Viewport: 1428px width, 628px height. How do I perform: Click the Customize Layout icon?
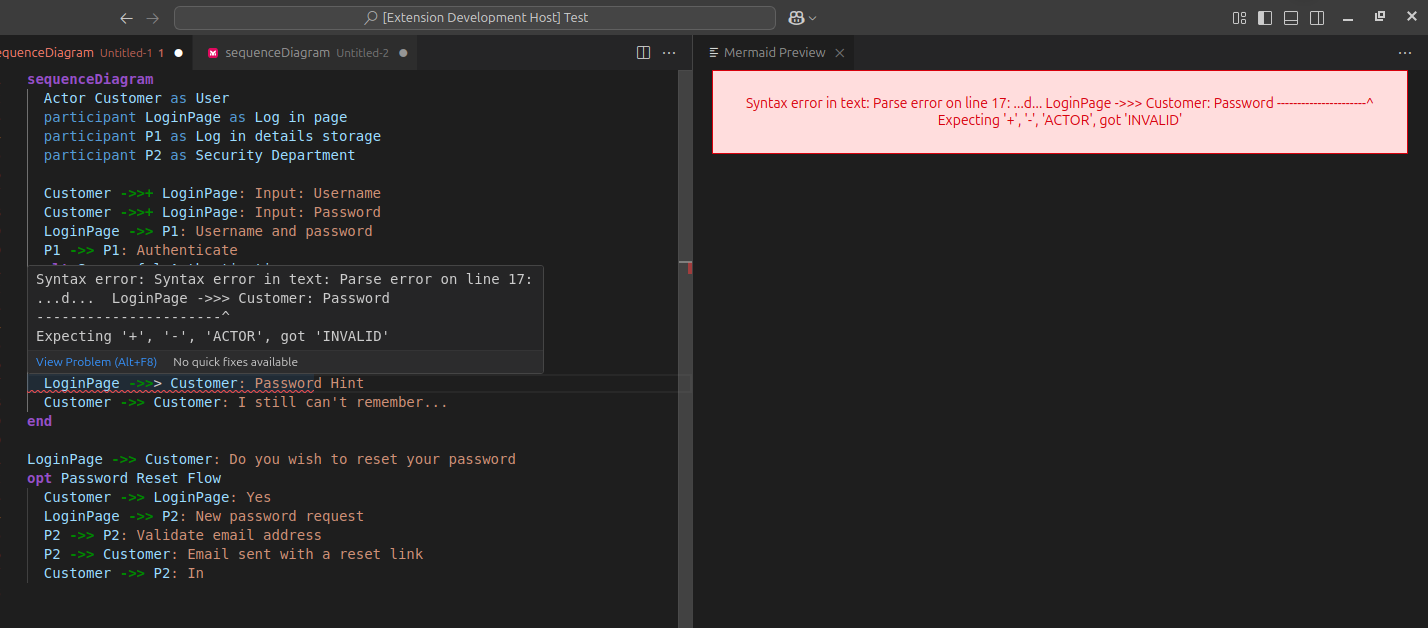(1238, 17)
